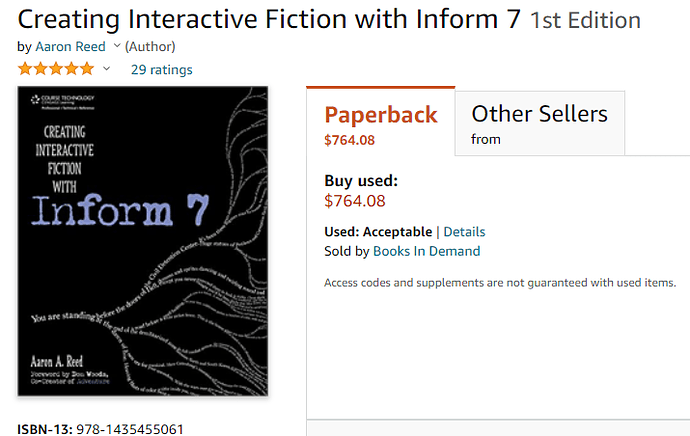The width and height of the screenshot is (690, 436).
Task: Click the Inform 7 lettering on cover
Action: point(120,210)
